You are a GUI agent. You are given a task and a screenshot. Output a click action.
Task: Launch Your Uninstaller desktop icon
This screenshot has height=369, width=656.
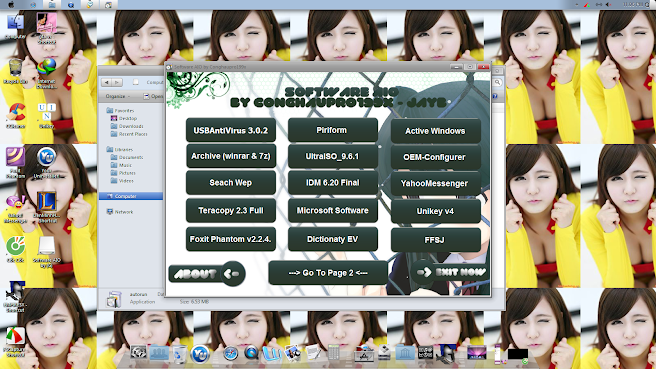(46, 162)
